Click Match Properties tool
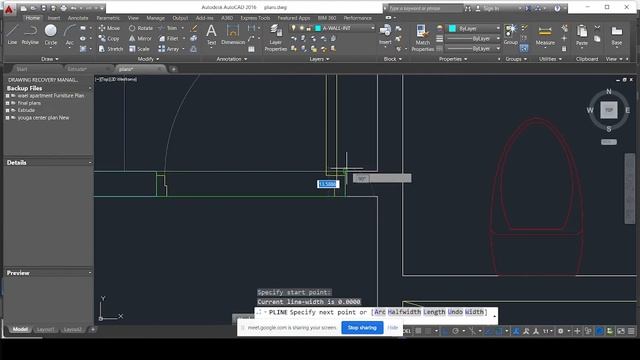This screenshot has width=640, height=360. click(422, 38)
